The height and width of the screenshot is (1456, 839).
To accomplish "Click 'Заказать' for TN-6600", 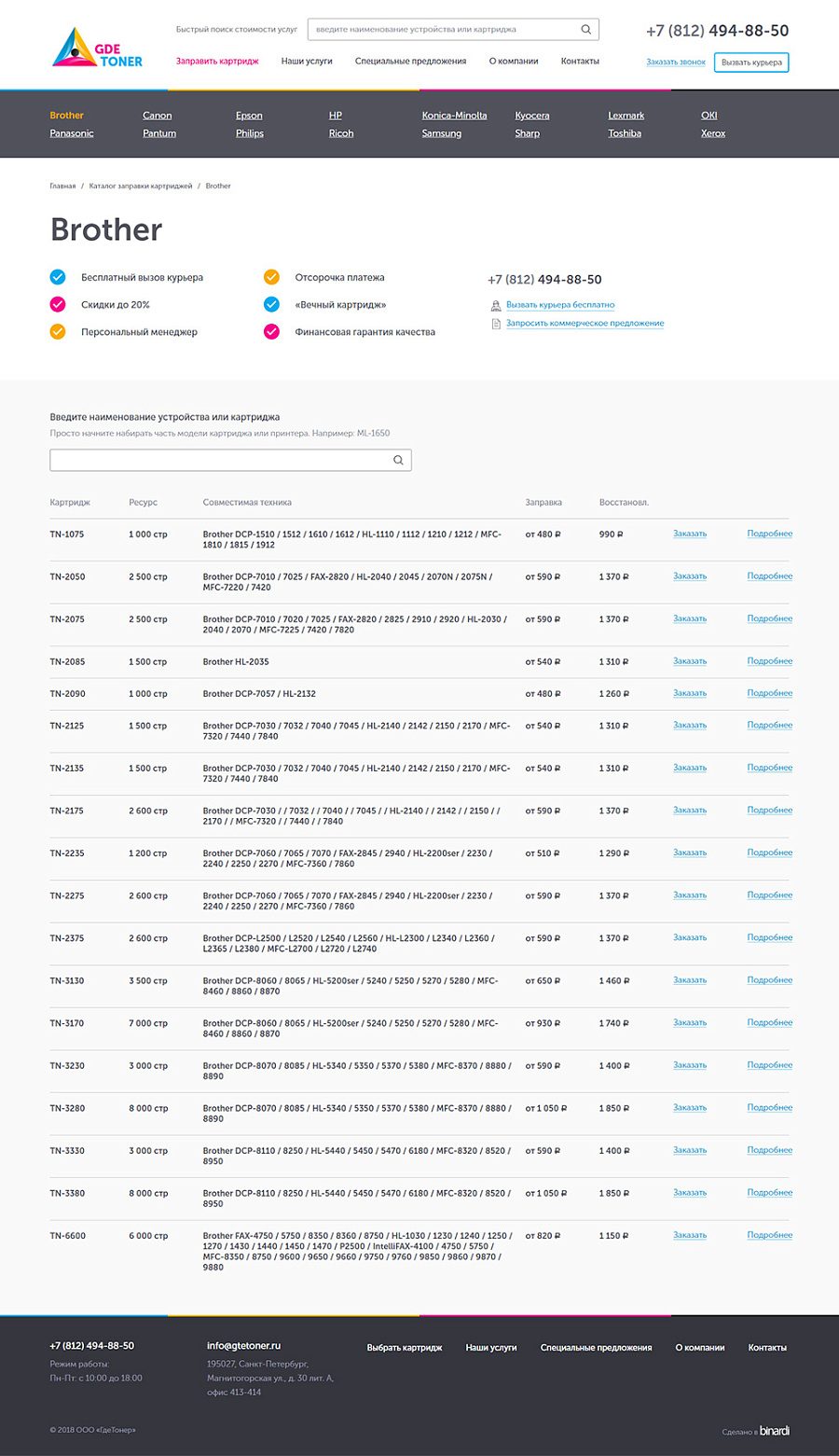I will (x=690, y=1236).
